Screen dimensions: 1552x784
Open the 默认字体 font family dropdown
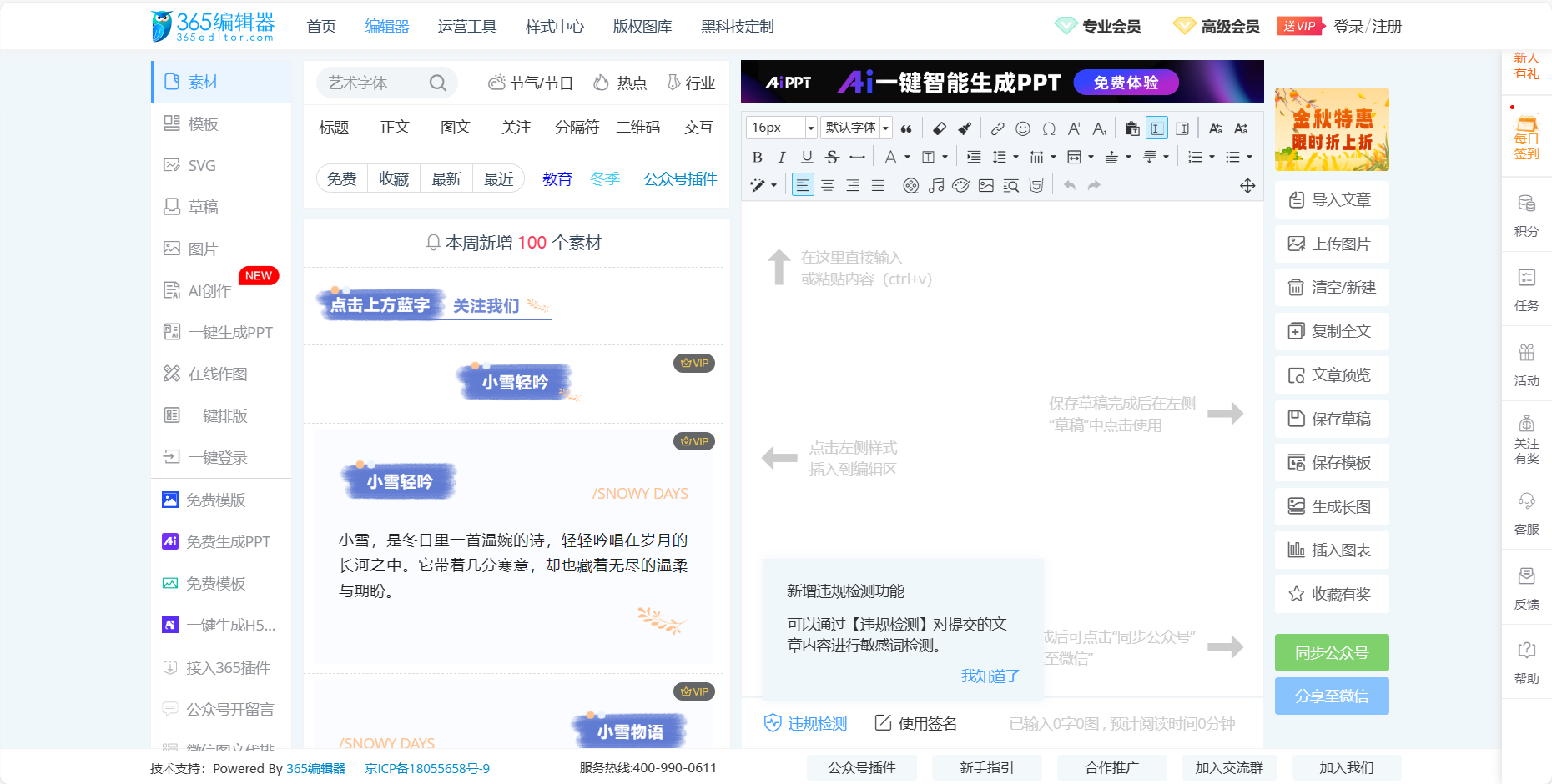(x=856, y=128)
